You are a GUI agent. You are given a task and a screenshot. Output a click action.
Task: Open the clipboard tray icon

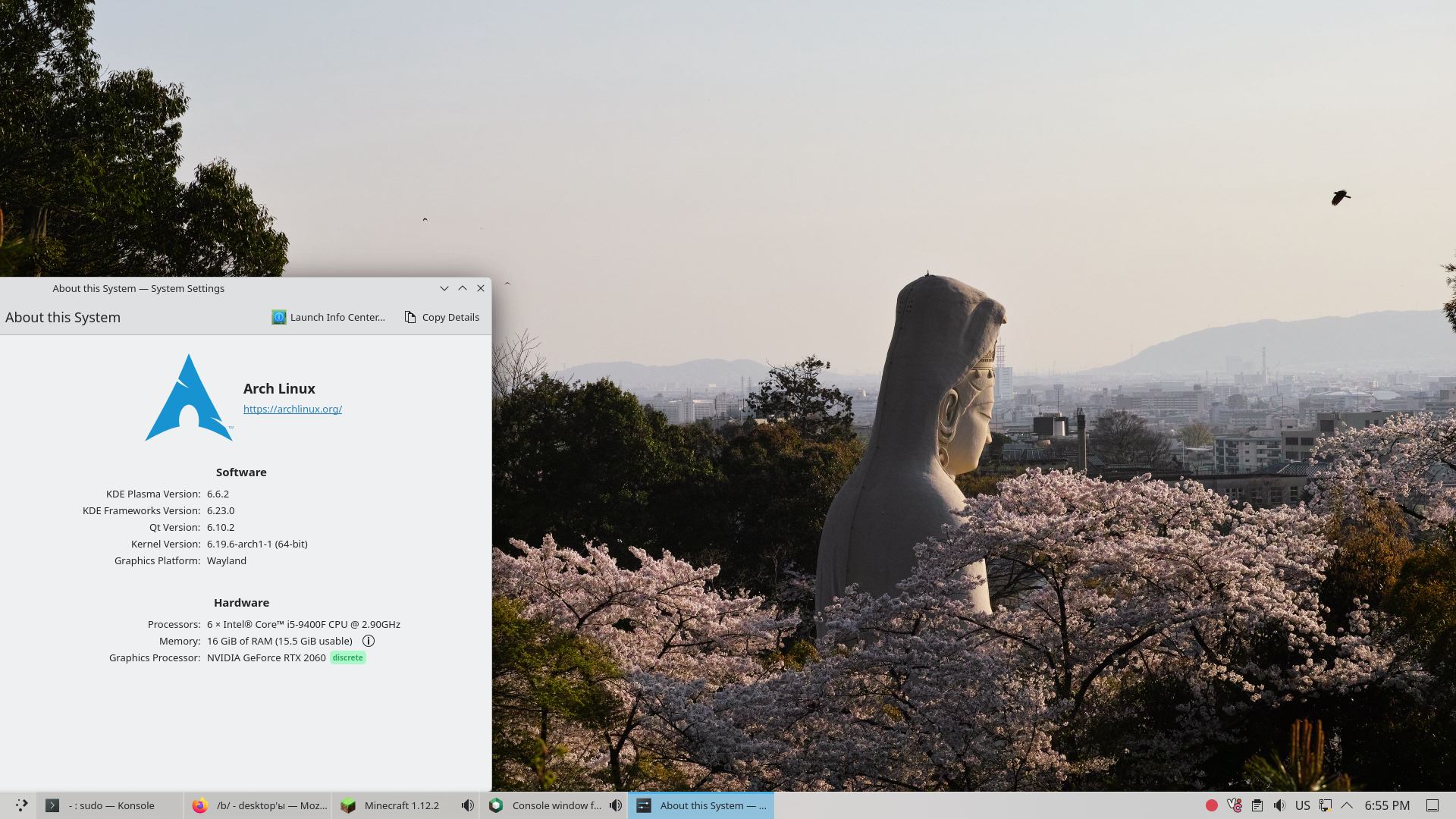coord(1257,805)
